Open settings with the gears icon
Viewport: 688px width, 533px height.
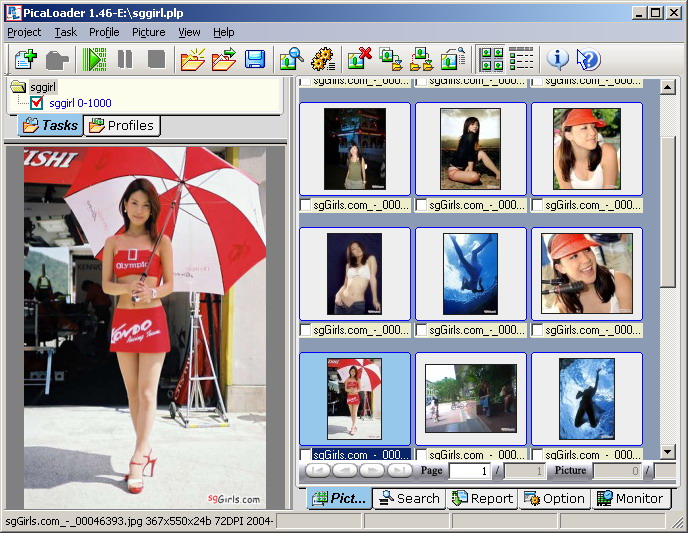tap(322, 59)
